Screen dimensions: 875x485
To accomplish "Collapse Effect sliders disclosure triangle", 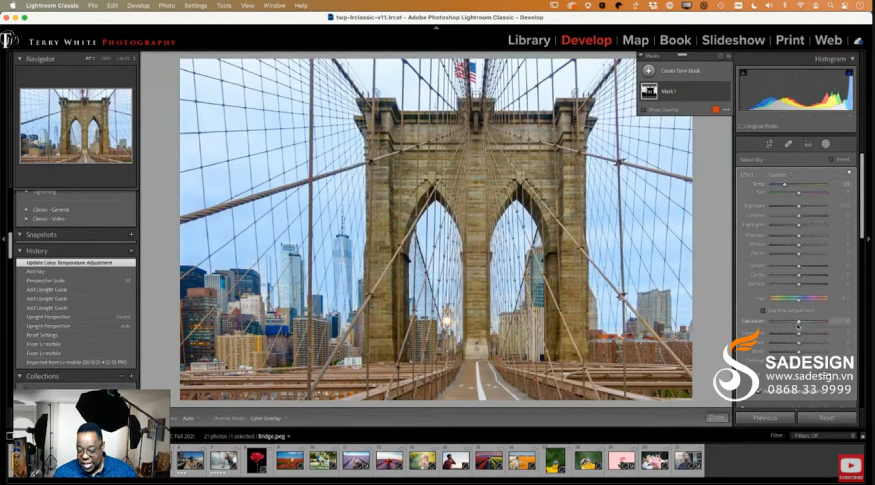I will [849, 172].
